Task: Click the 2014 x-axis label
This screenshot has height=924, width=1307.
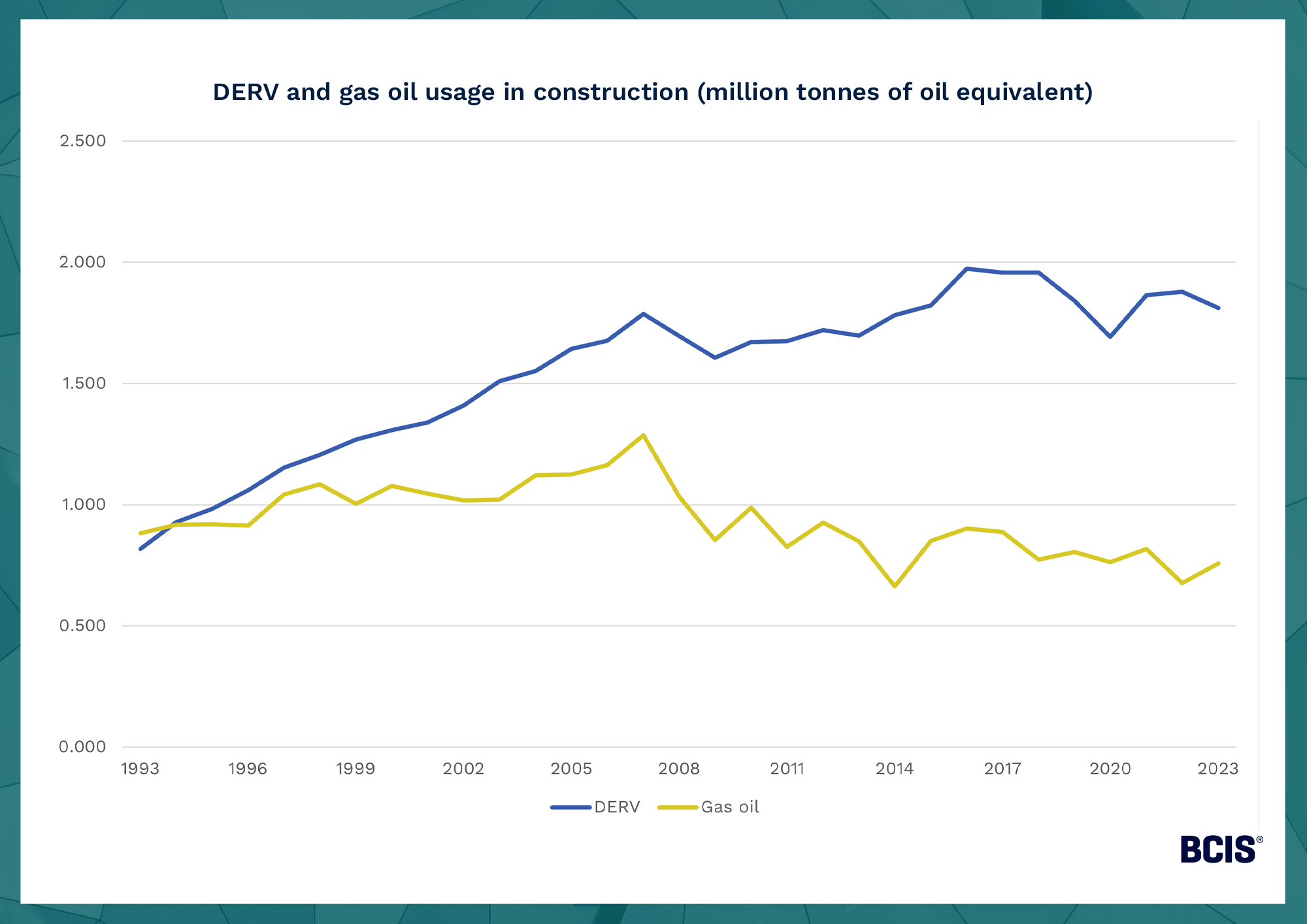Action: [x=895, y=769]
